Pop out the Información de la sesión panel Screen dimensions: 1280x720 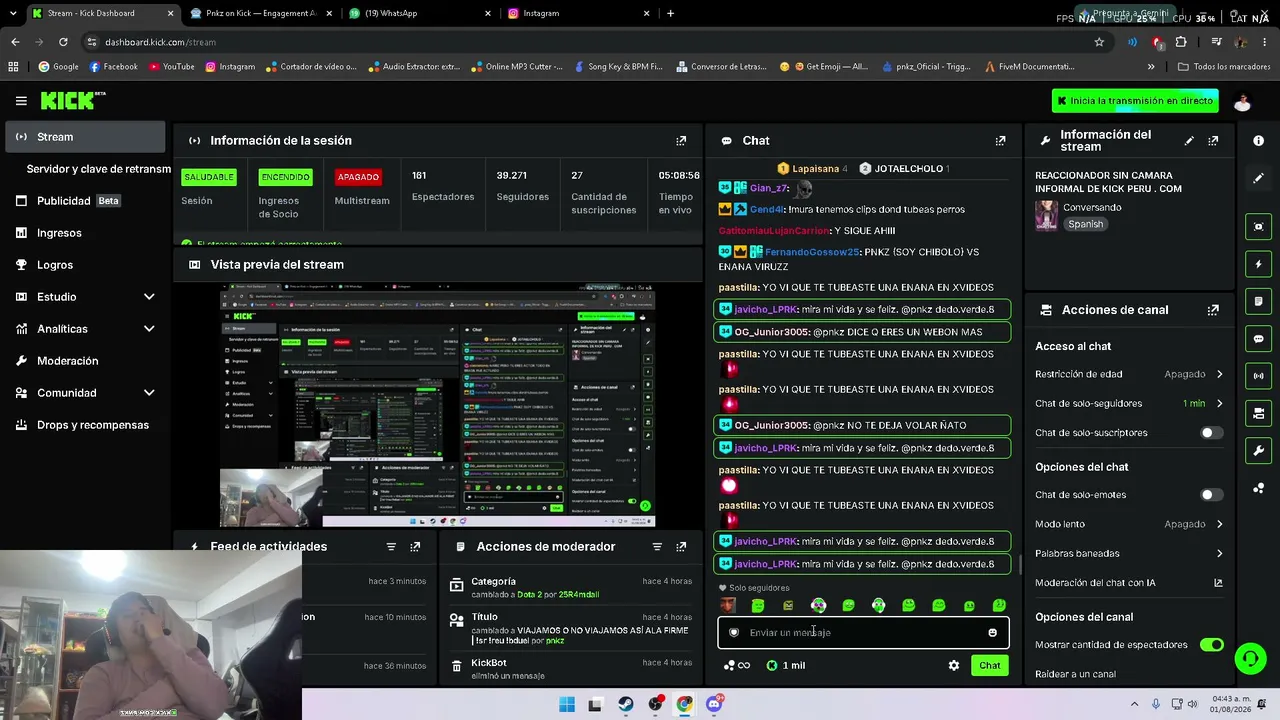coord(681,141)
